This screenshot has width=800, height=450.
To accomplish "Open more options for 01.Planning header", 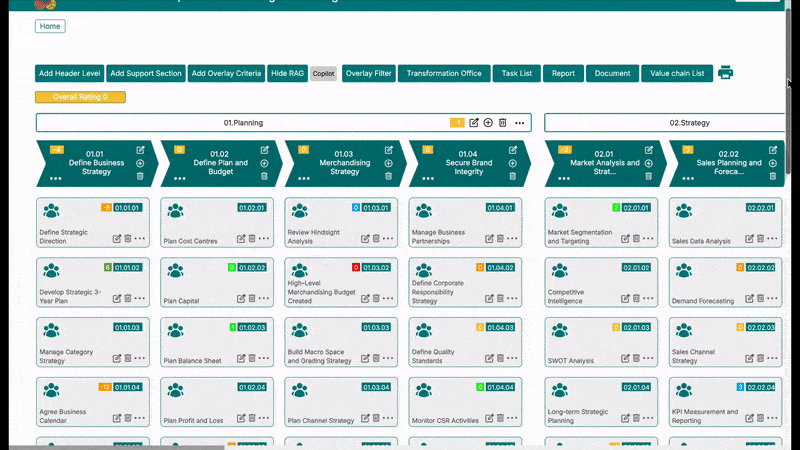I will [x=519, y=123].
